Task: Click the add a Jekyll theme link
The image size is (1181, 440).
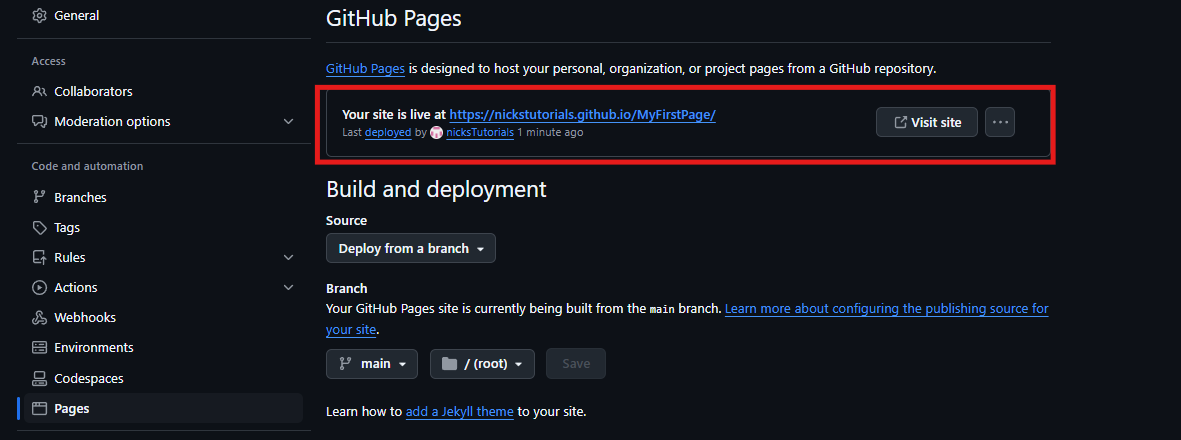Action: (x=459, y=412)
